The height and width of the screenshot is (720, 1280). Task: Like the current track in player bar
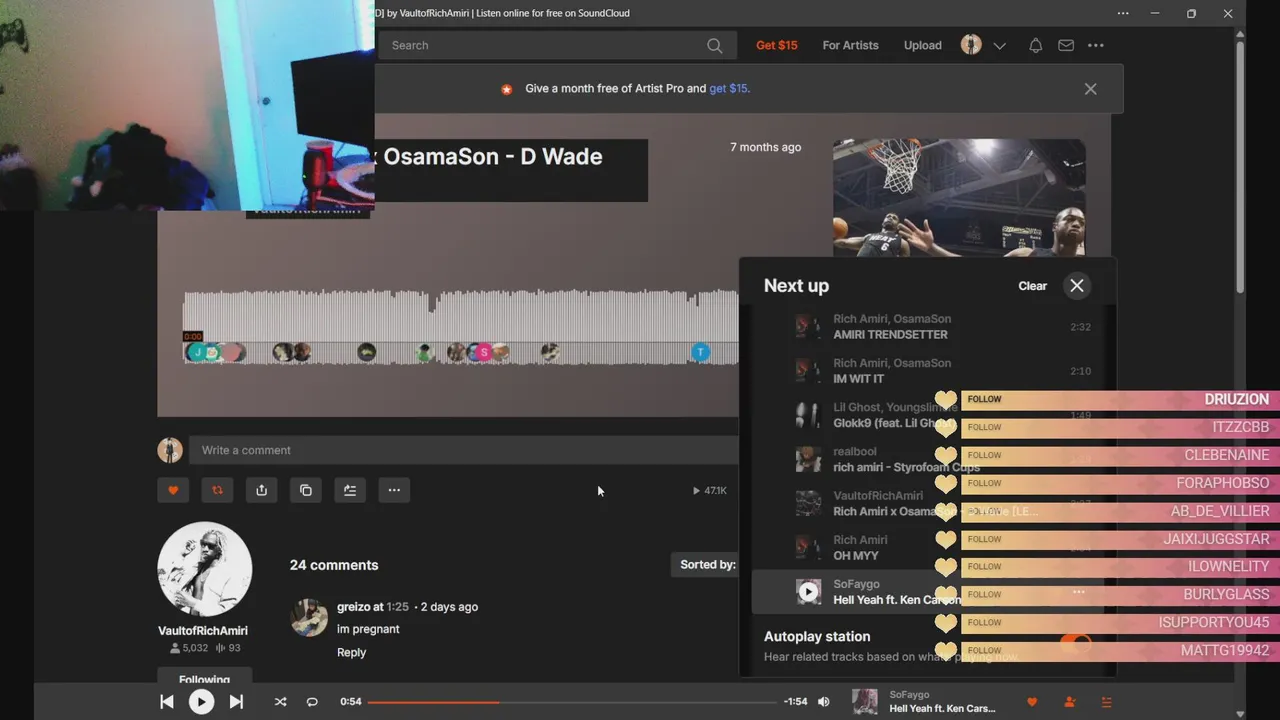1032,702
